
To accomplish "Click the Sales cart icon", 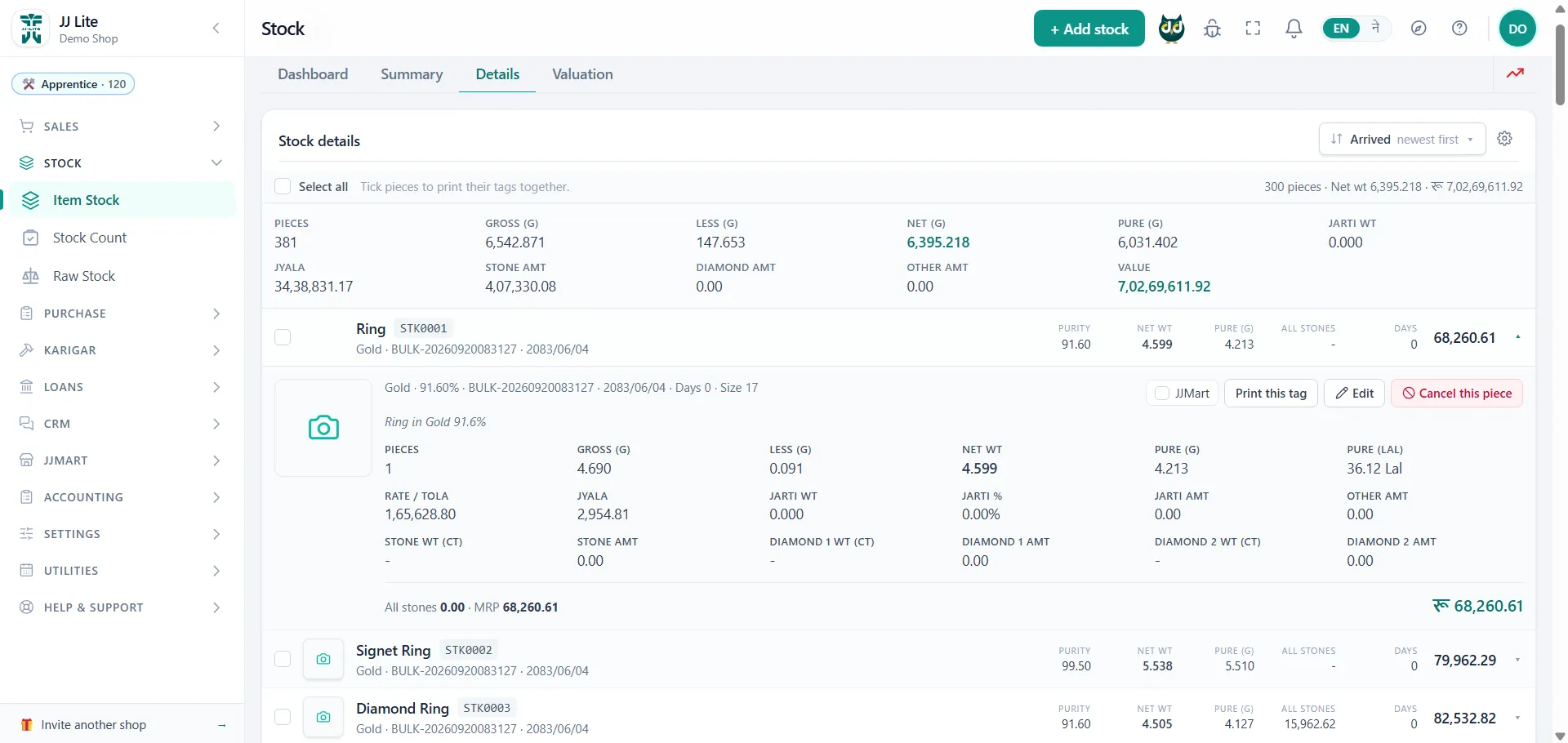I will coord(27,127).
